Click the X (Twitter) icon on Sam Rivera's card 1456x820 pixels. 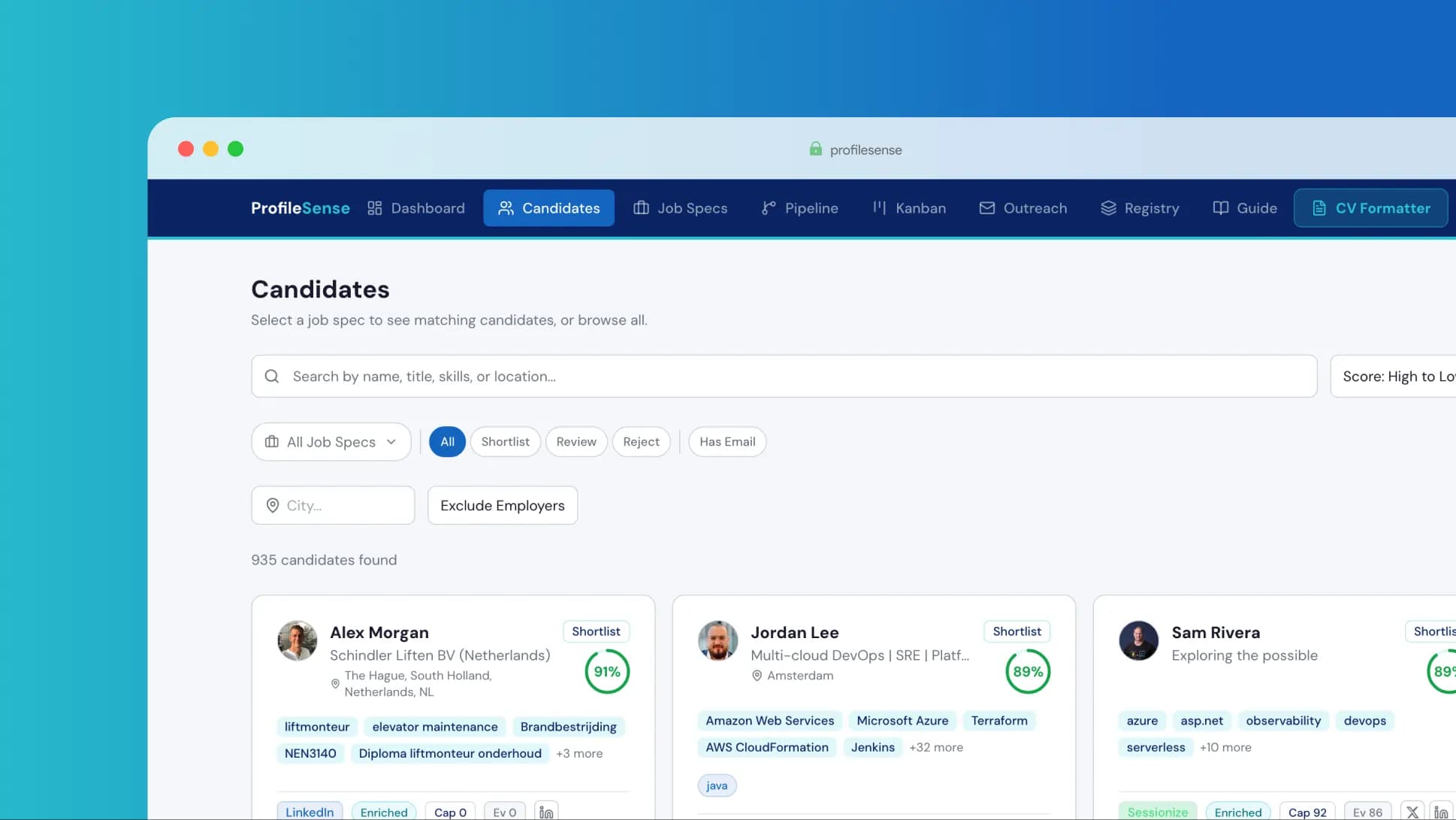tap(1412, 812)
